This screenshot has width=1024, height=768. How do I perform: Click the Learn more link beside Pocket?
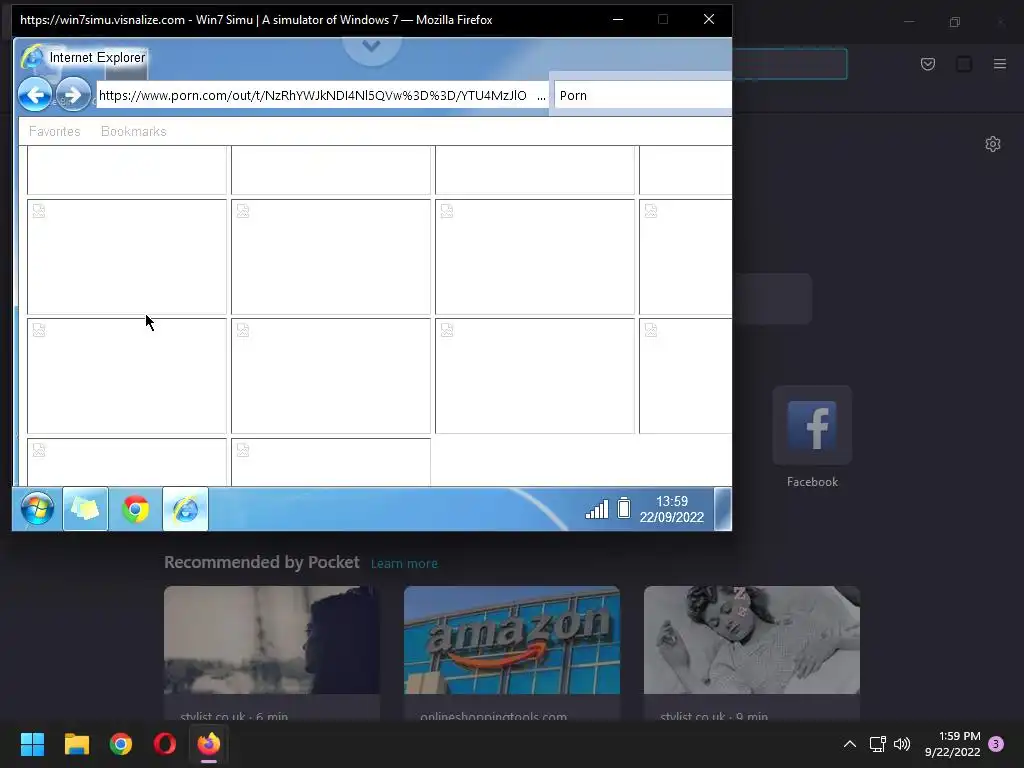click(x=404, y=564)
